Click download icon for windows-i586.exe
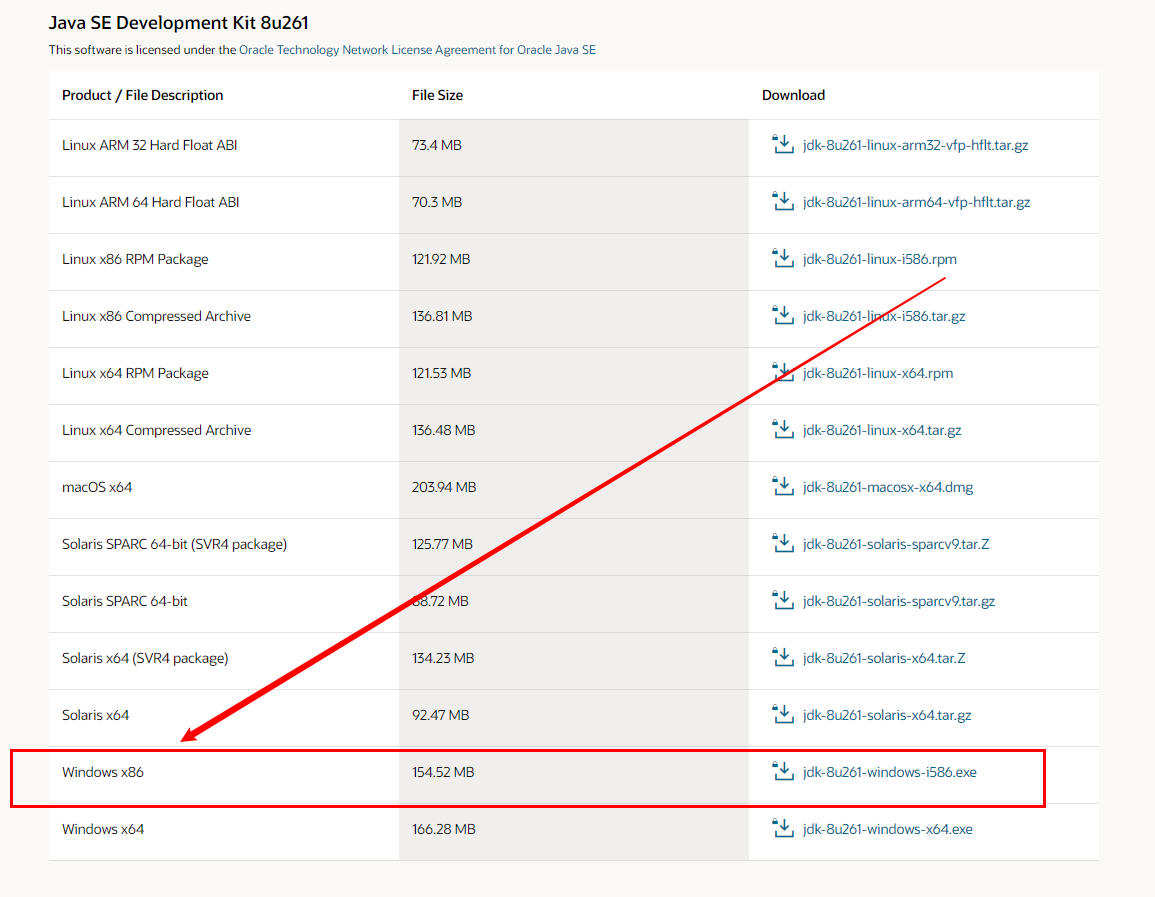This screenshot has width=1155, height=897. coord(782,772)
